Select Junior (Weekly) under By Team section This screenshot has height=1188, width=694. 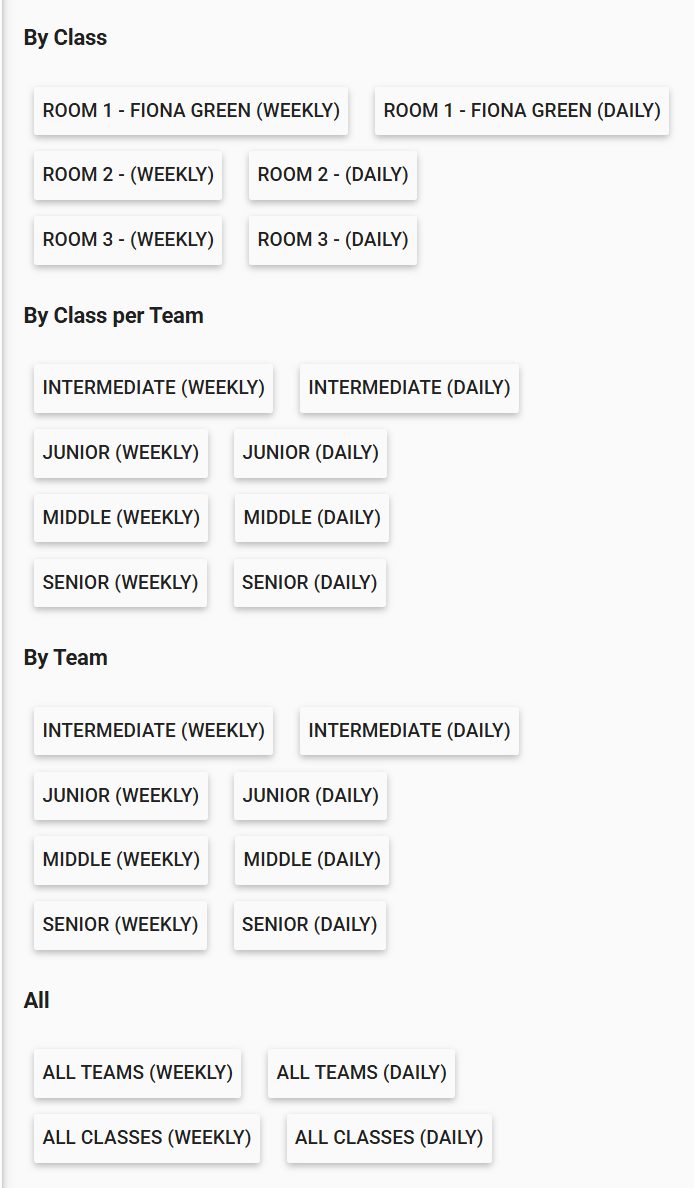pos(121,796)
